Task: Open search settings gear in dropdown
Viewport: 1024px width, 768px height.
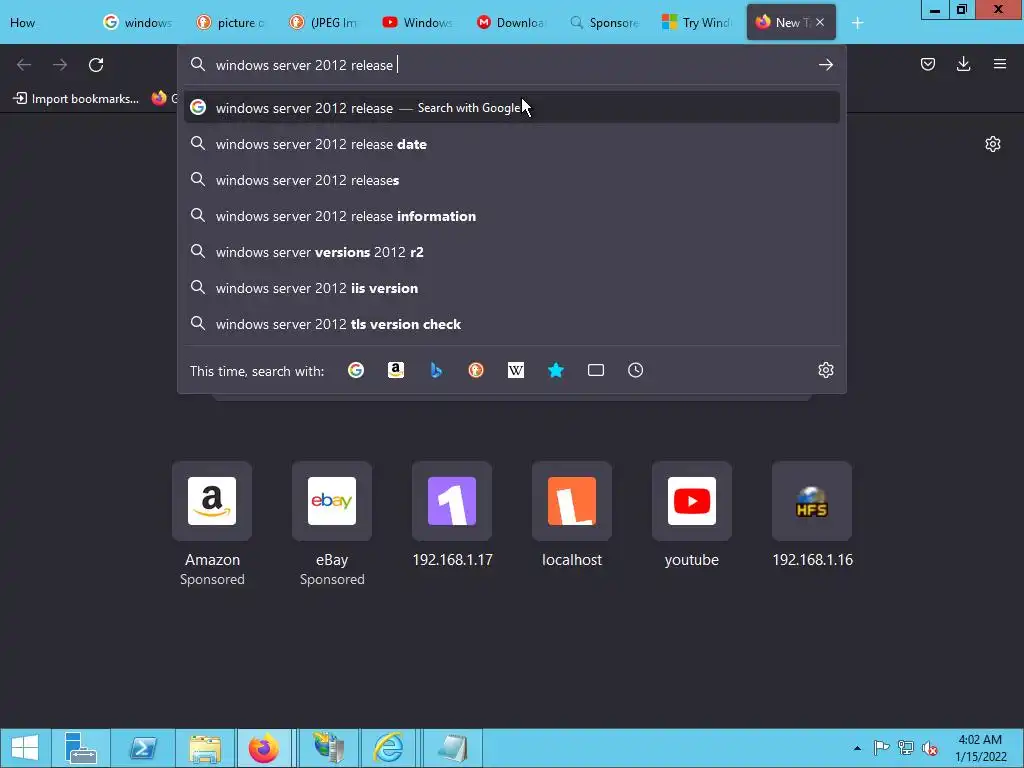Action: coord(825,370)
